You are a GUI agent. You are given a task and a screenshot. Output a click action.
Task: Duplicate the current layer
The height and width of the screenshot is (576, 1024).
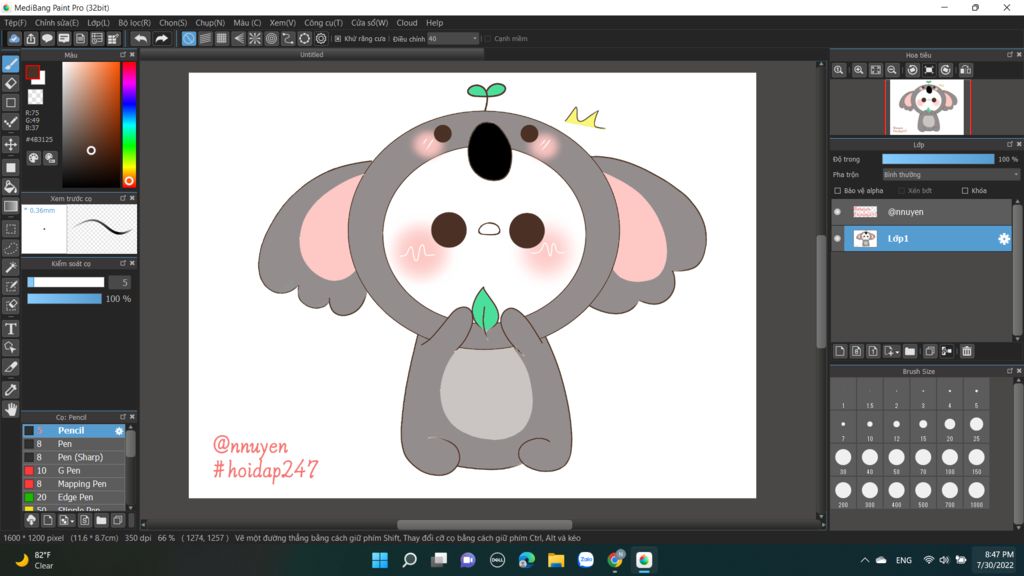pos(930,351)
